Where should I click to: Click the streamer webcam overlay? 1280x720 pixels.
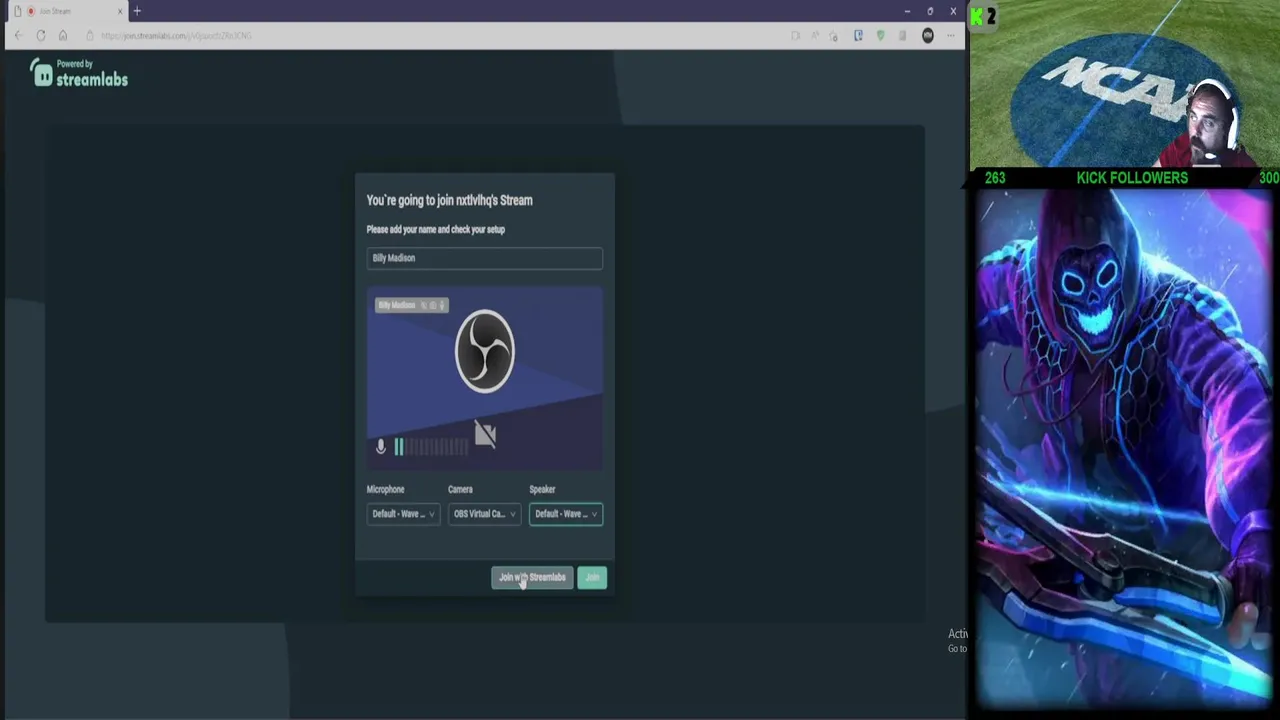(1125, 84)
